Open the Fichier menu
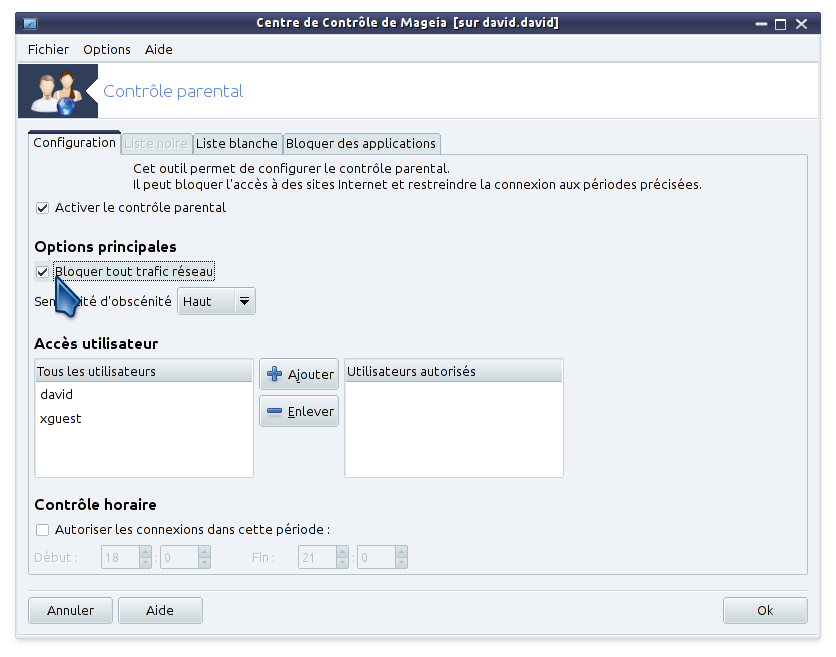The image size is (836, 657). pyautogui.click(x=48, y=50)
